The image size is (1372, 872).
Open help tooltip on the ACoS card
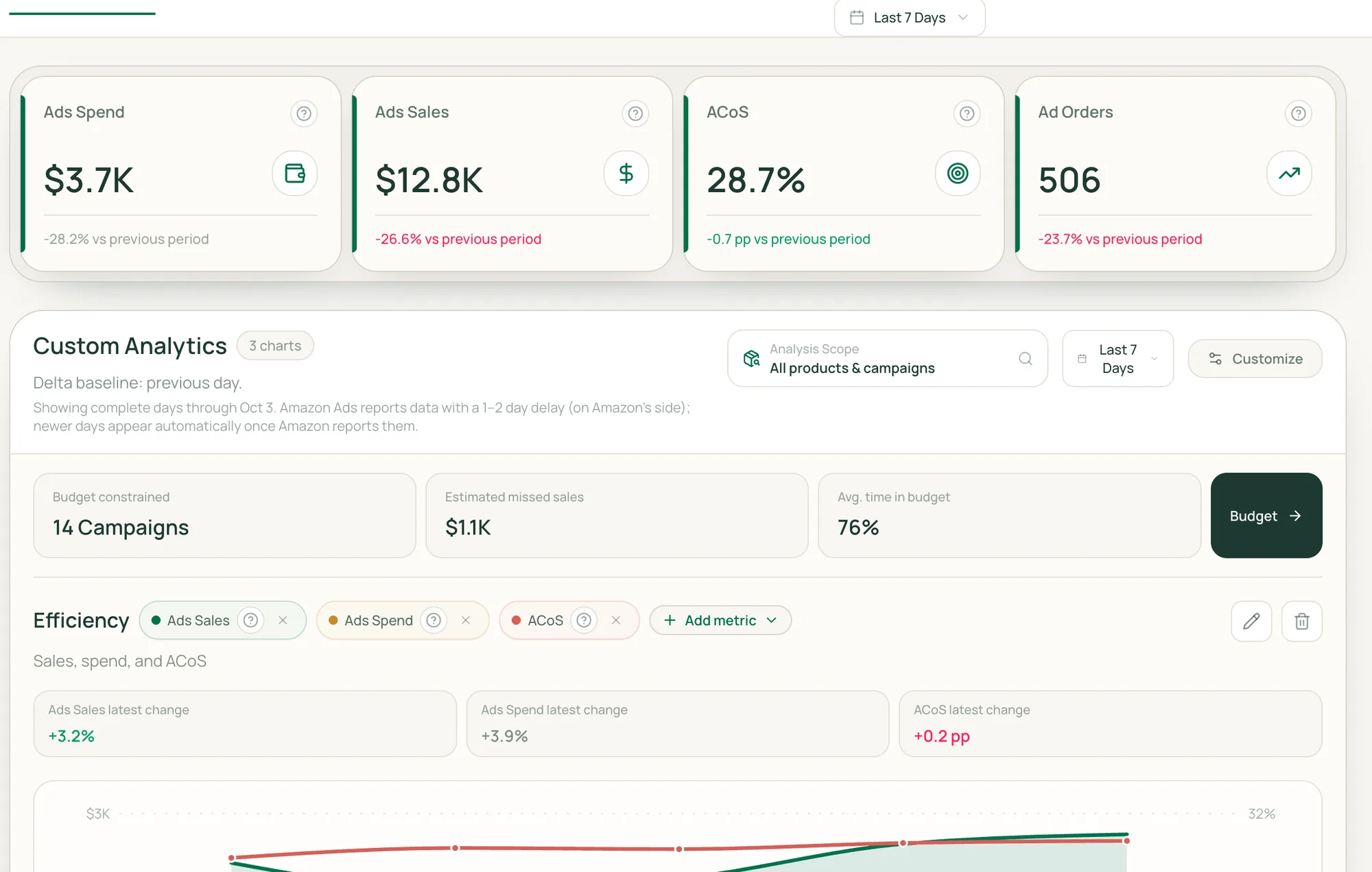pyautogui.click(x=967, y=113)
